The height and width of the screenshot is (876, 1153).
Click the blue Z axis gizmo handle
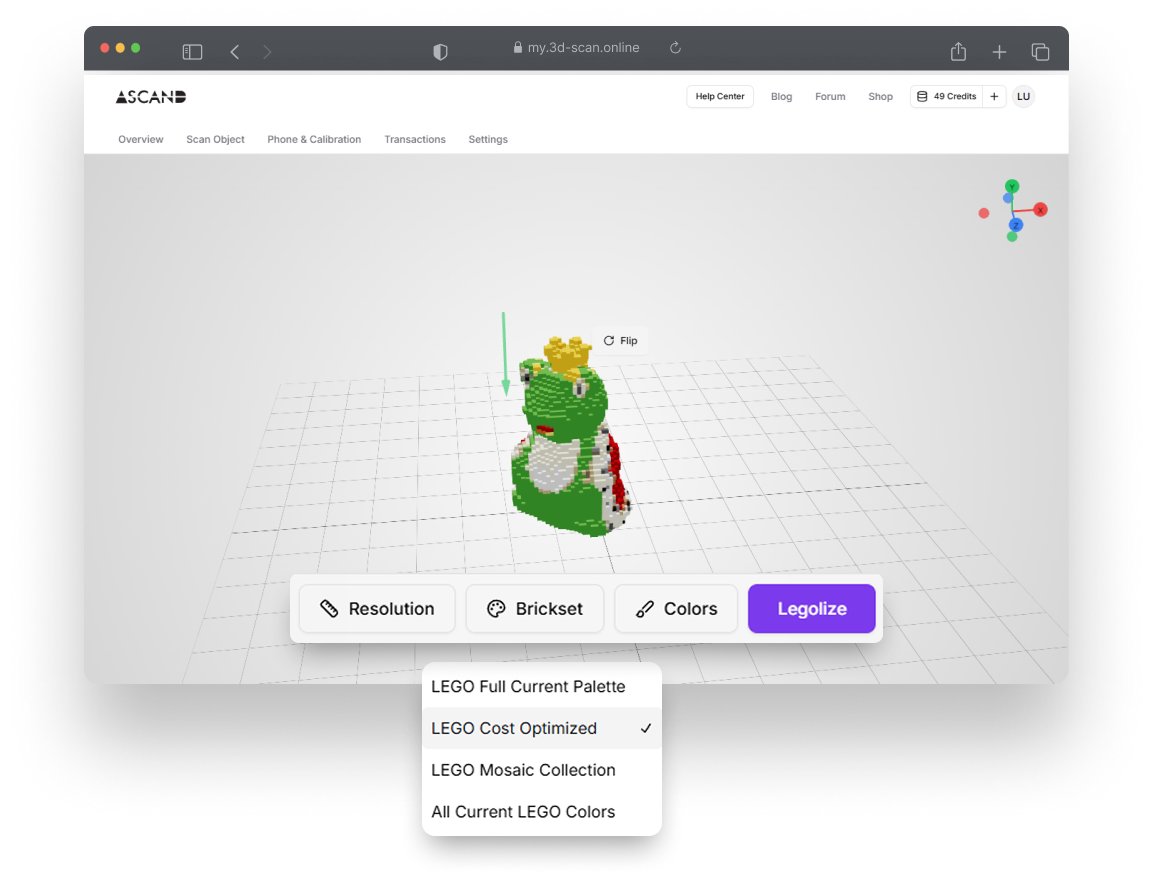tap(1016, 224)
